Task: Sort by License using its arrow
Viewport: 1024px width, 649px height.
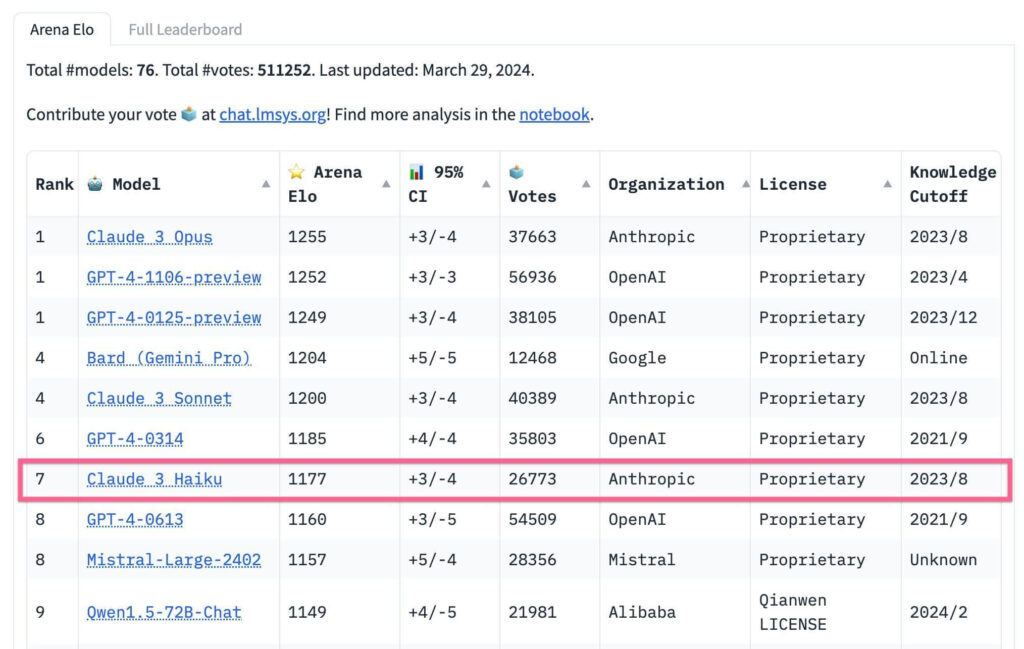Action: click(x=888, y=184)
